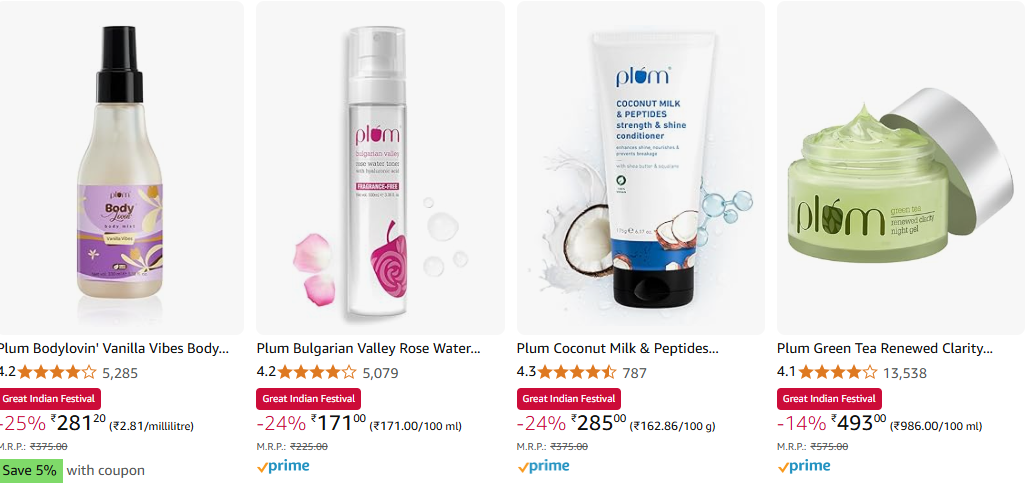The width and height of the screenshot is (1035, 484).
Task: Open the Plum Vanilla Vibes body mist image
Action: coord(121,168)
